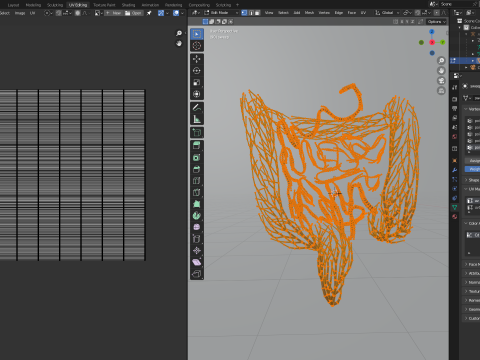Toggle the camera view icon in viewport

coord(441,81)
